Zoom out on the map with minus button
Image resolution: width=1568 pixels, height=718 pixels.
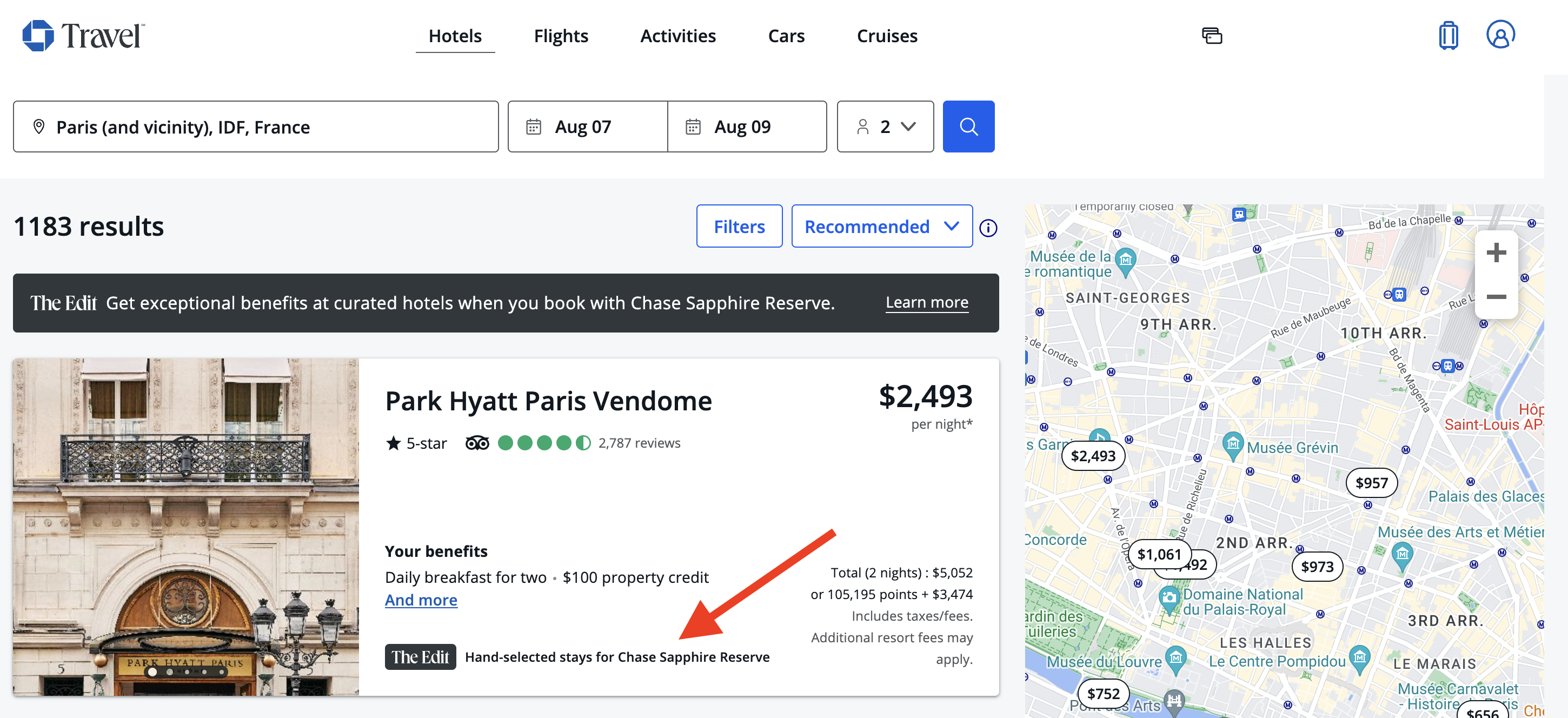(x=1496, y=297)
